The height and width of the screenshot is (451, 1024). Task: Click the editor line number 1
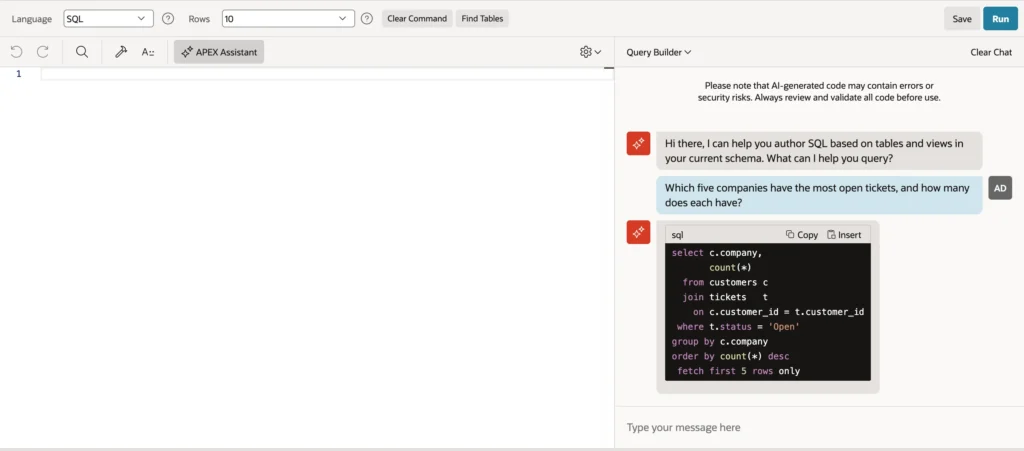[19, 74]
